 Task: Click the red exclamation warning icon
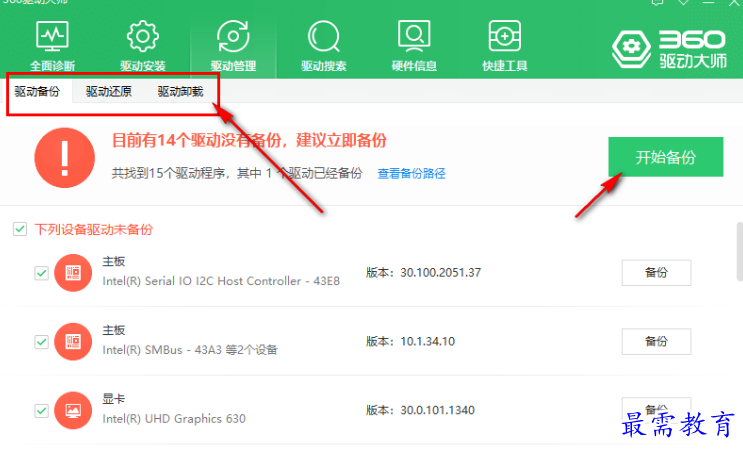[64, 157]
